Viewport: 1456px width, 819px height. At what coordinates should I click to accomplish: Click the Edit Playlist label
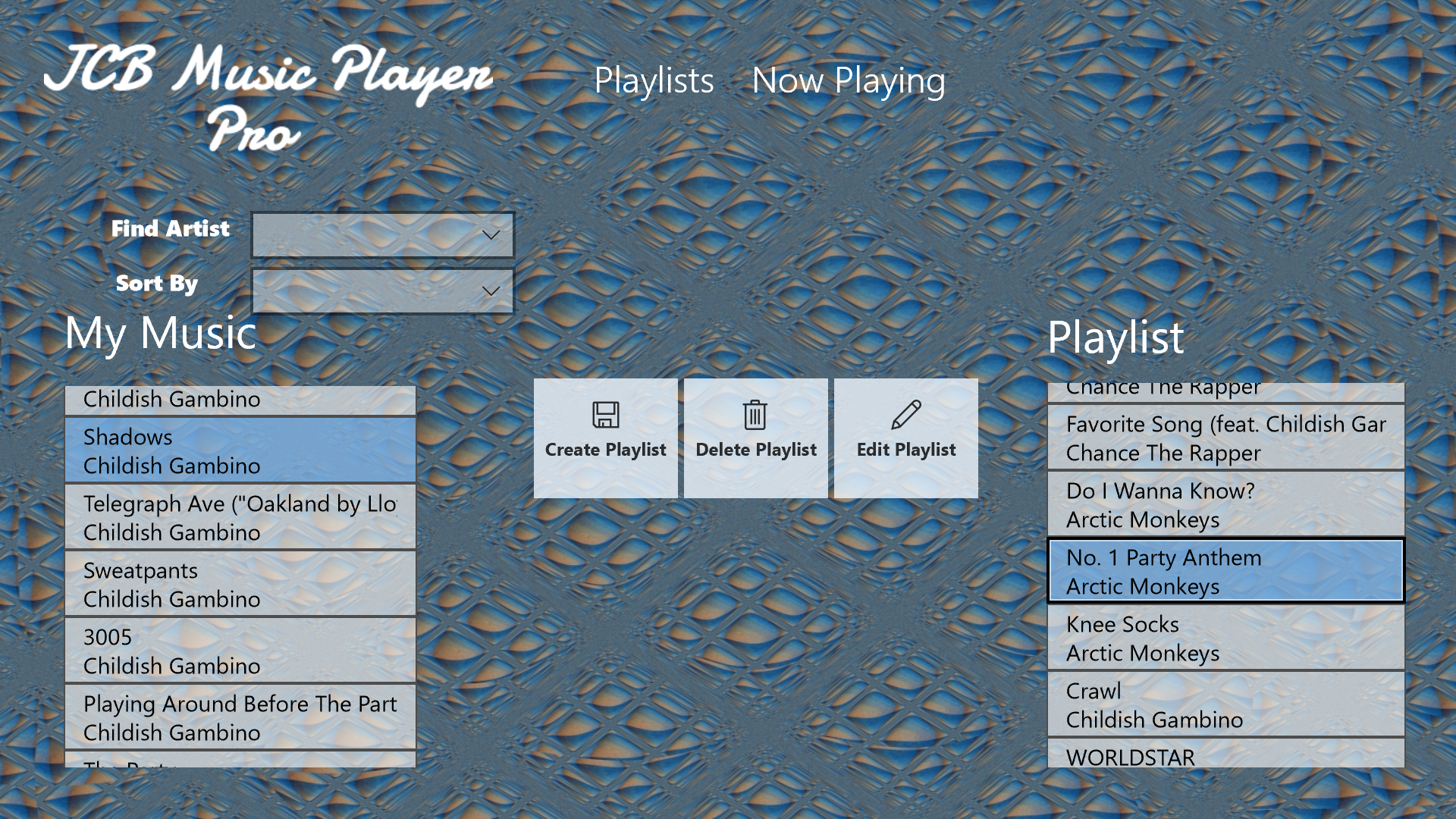click(x=906, y=450)
